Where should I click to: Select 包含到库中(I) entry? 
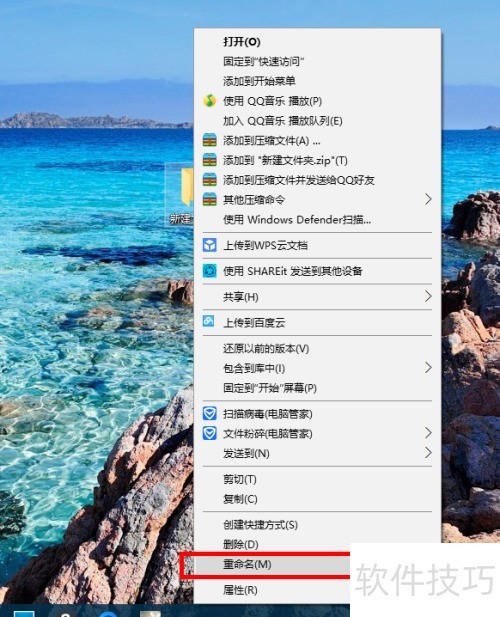click(x=317, y=368)
